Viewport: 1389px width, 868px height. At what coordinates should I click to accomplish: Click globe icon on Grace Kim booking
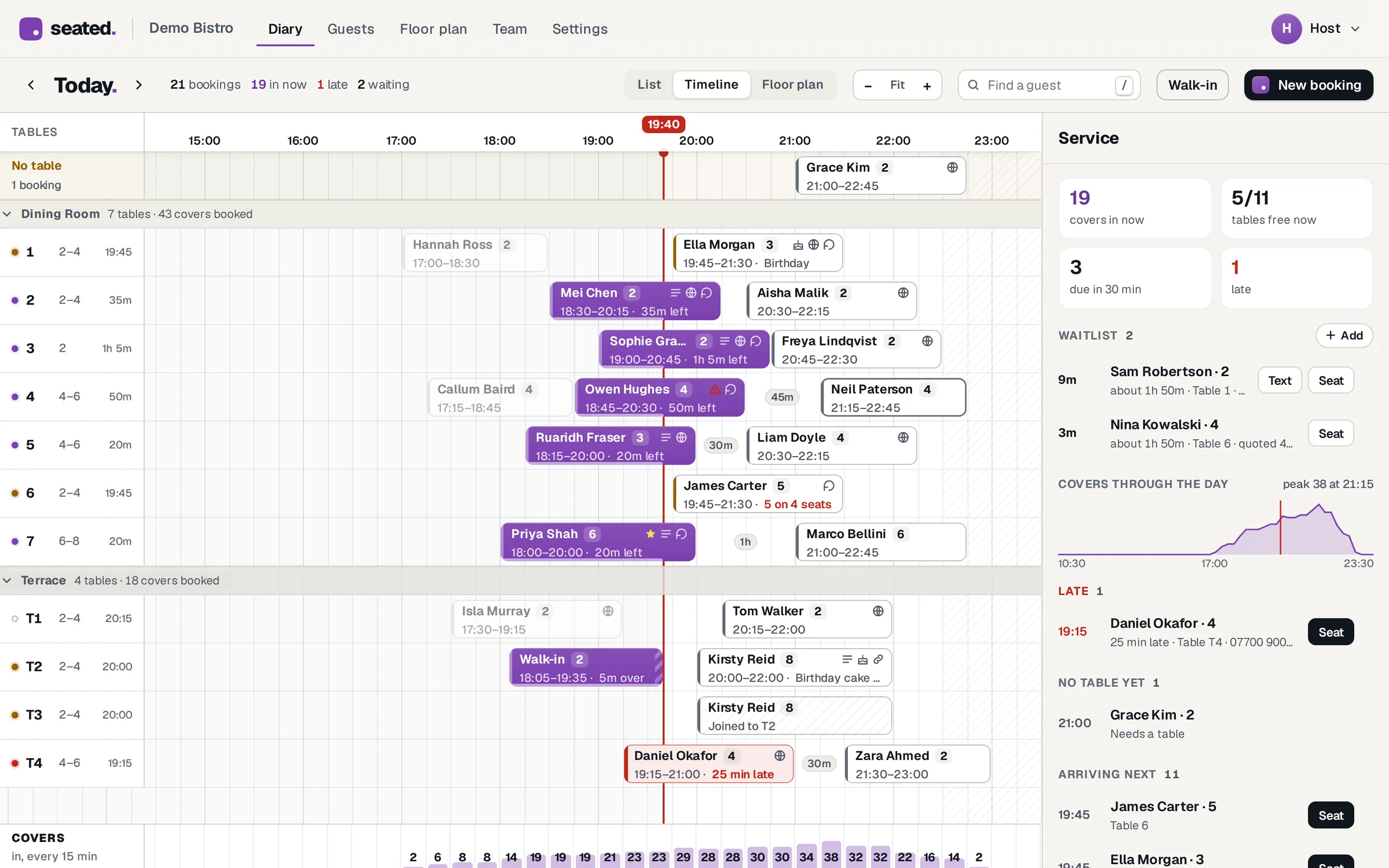[952, 167]
